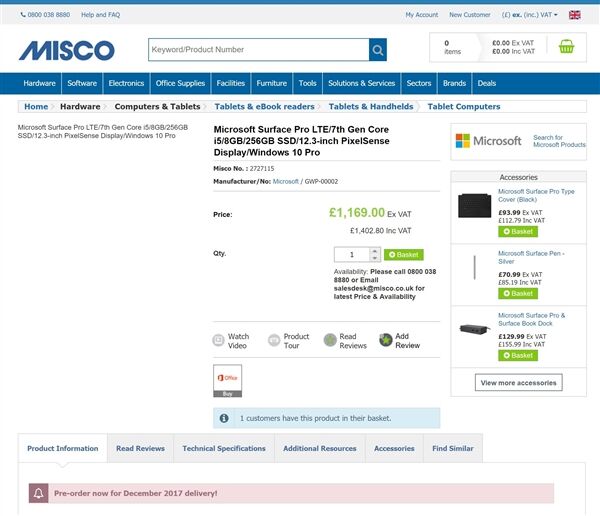Screen dimensions: 600x516
Task: Click the Read Reviews star icon
Action: (330, 340)
